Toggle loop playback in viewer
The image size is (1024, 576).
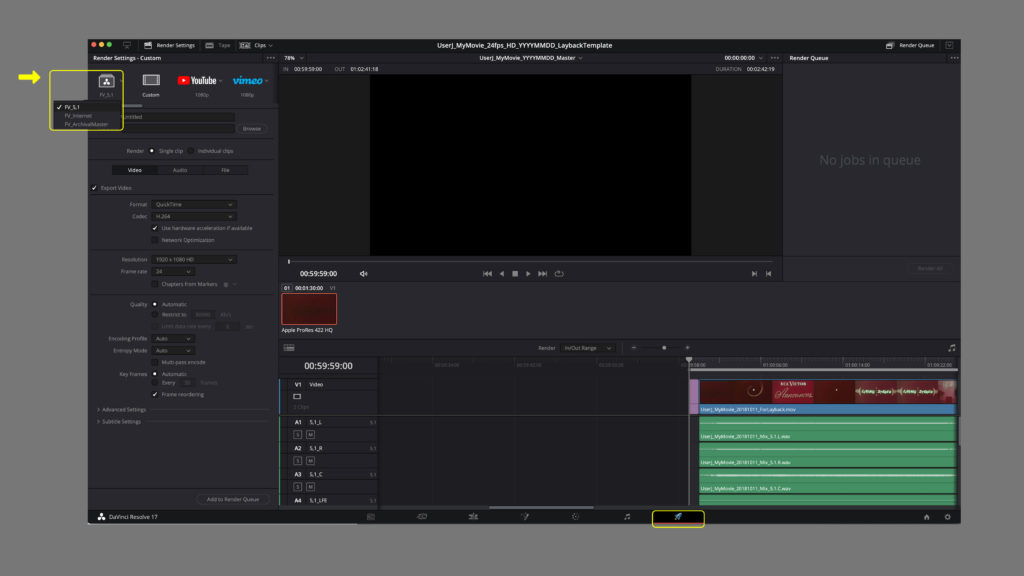pos(559,274)
